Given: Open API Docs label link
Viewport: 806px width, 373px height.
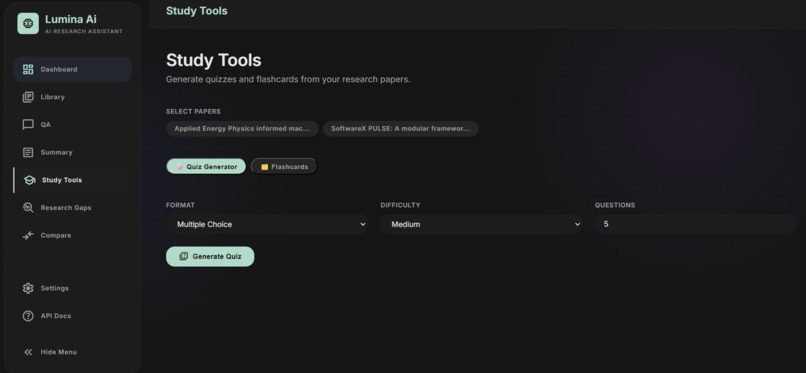Looking at the screenshot, I should [56, 316].
